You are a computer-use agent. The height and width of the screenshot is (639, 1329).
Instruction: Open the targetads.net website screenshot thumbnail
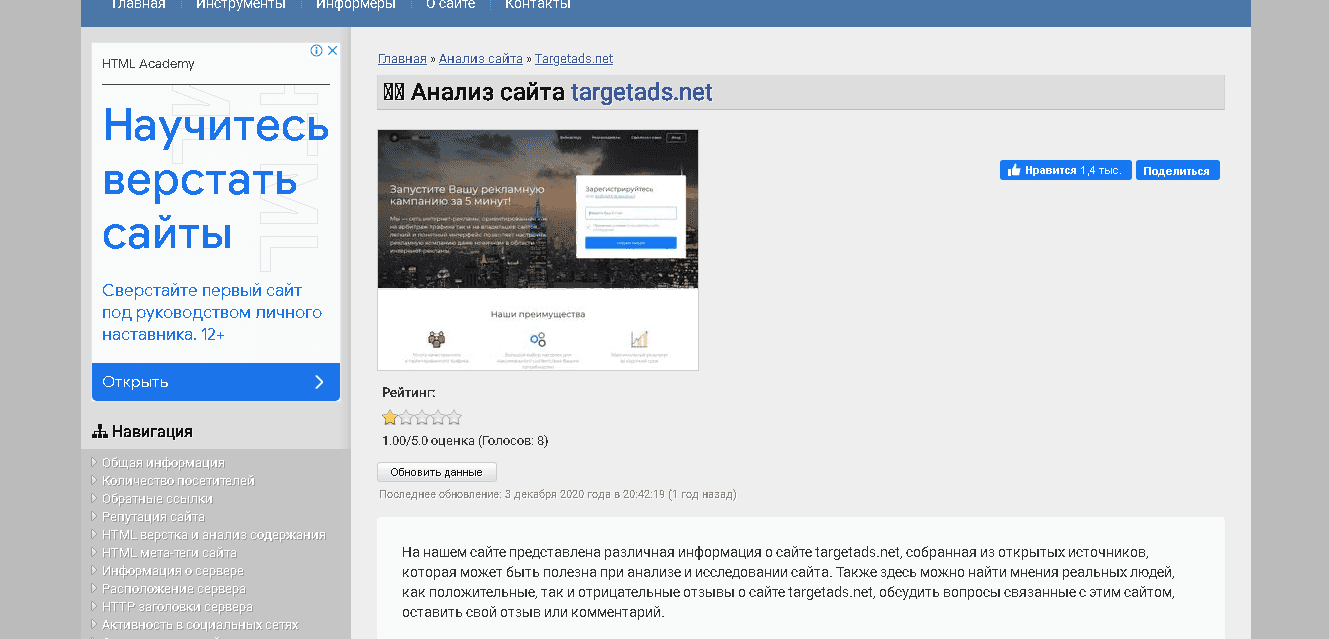(537, 249)
